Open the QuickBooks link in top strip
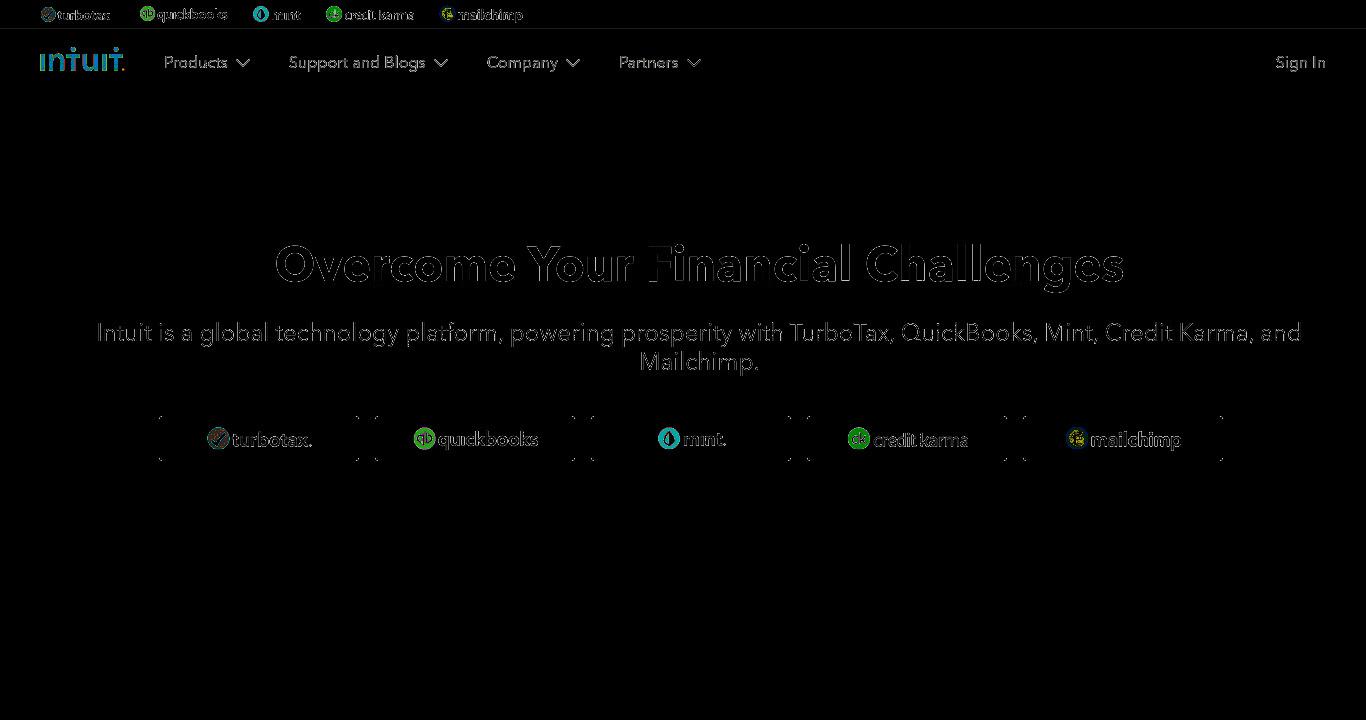 tap(183, 14)
